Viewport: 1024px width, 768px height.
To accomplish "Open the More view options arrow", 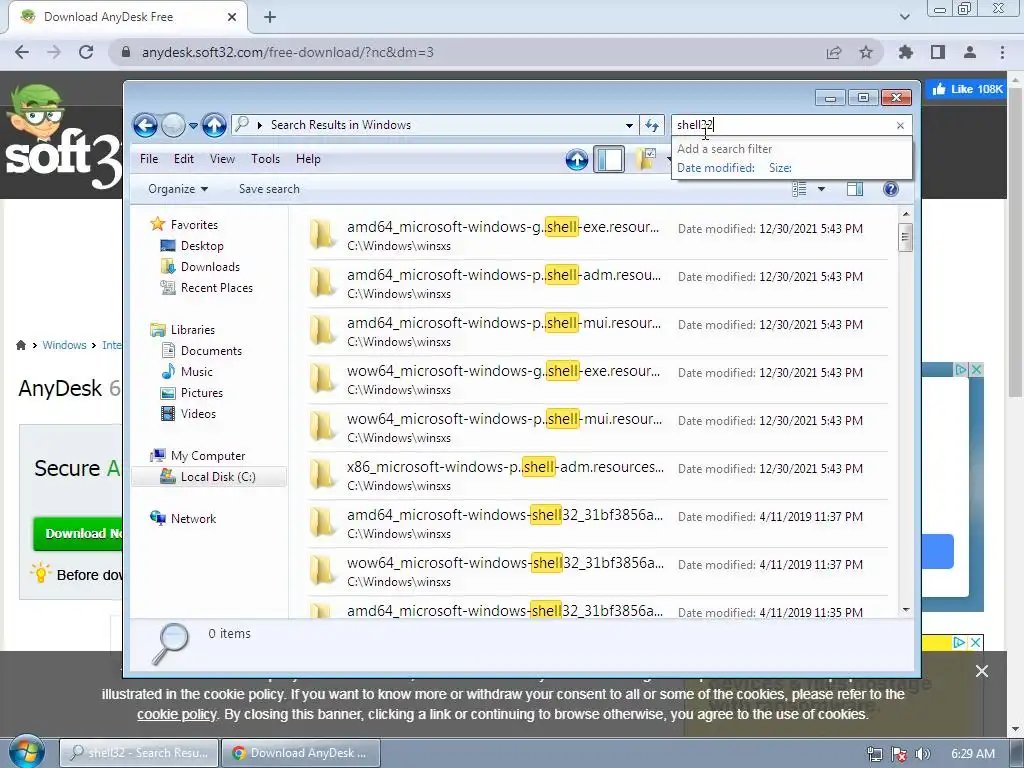I will pyautogui.click(x=822, y=189).
